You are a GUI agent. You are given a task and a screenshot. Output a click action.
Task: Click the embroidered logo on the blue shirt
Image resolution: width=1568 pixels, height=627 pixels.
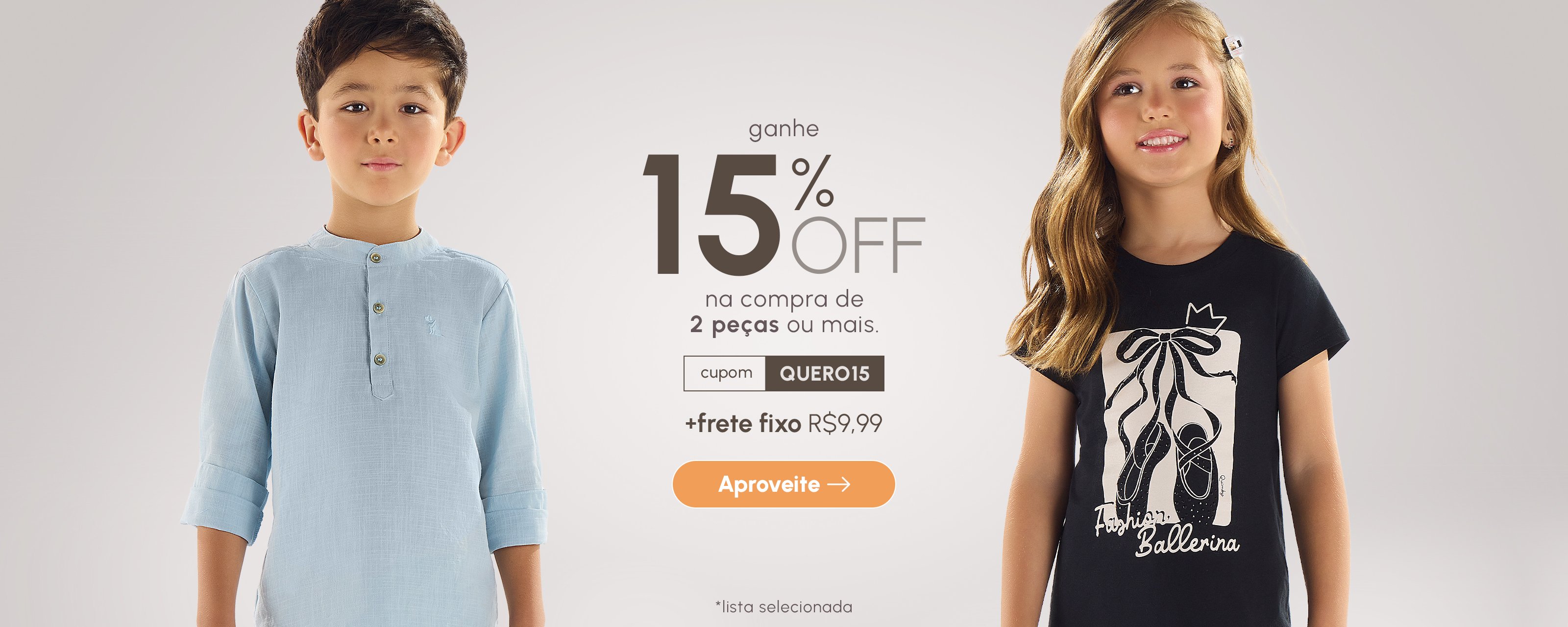click(x=432, y=326)
